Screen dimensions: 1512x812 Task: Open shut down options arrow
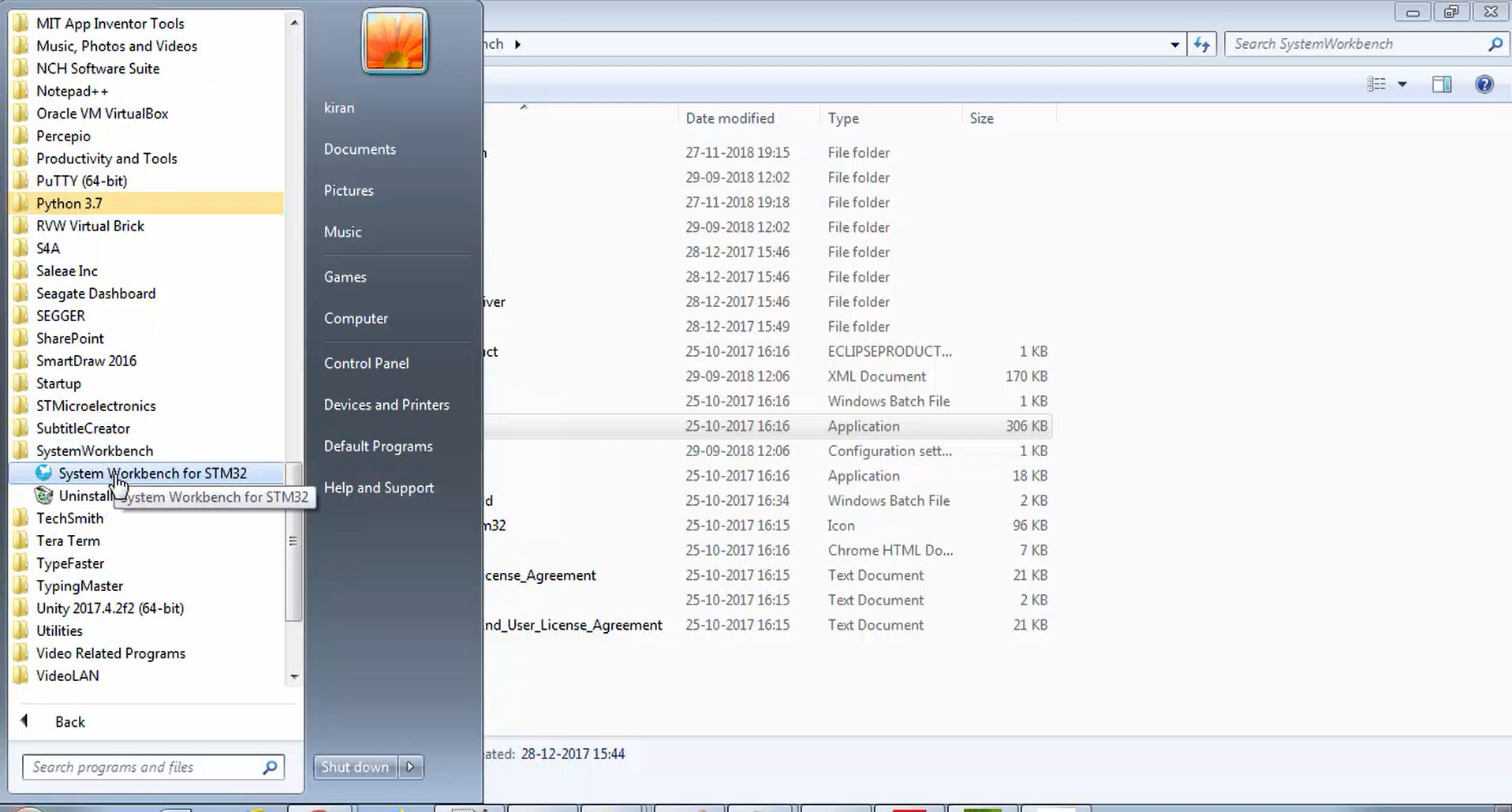click(x=410, y=767)
